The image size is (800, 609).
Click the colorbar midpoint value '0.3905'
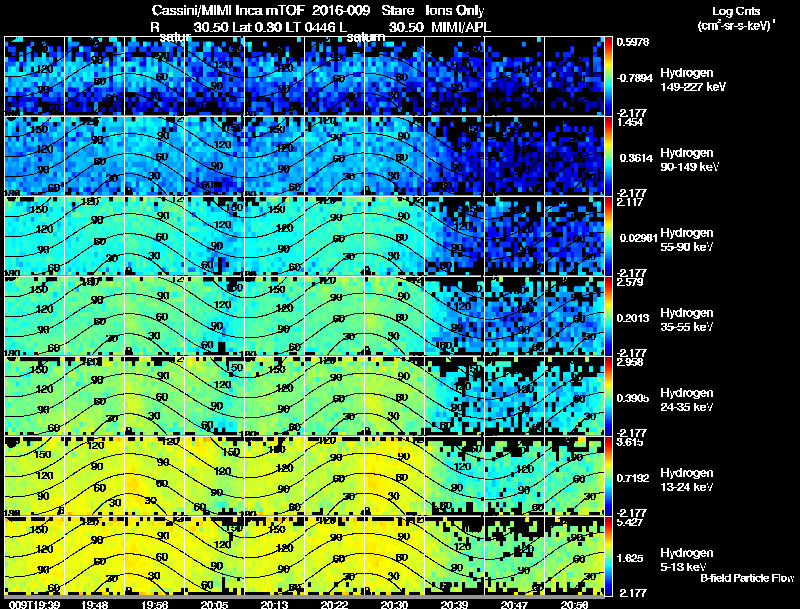point(634,398)
